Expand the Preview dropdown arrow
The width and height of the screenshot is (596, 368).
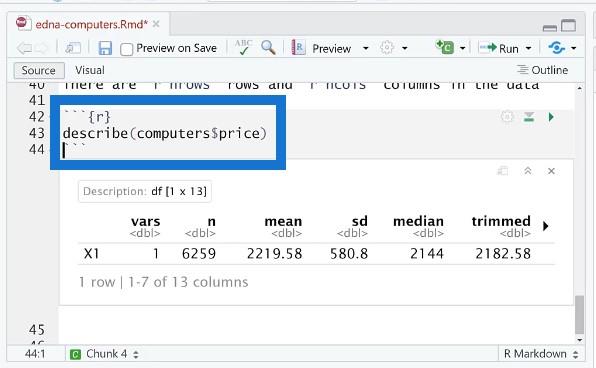coord(366,49)
